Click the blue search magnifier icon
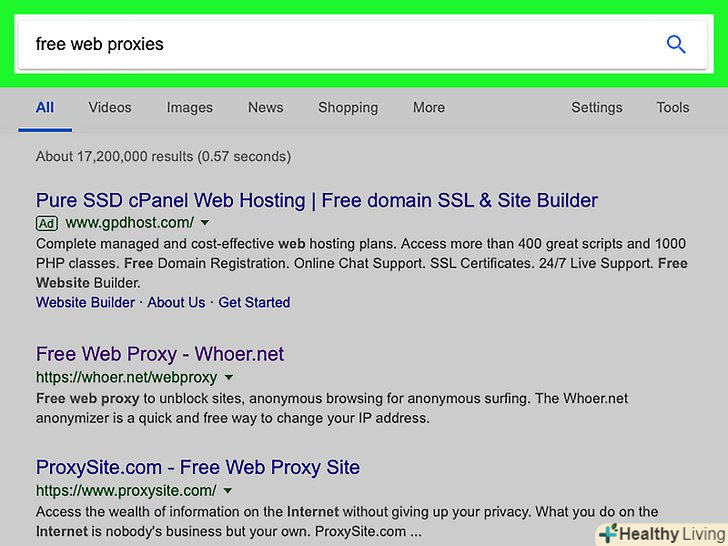 coord(676,44)
